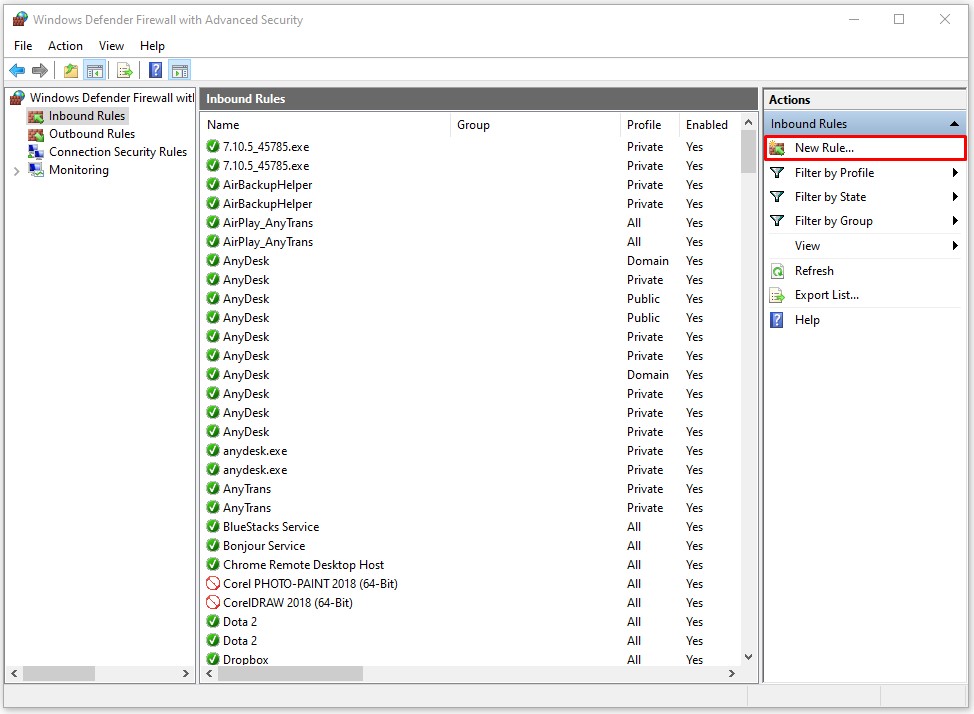This screenshot has height=714, width=974.
Task: Click the Inbound Rules tree icon
Action: click(x=36, y=116)
